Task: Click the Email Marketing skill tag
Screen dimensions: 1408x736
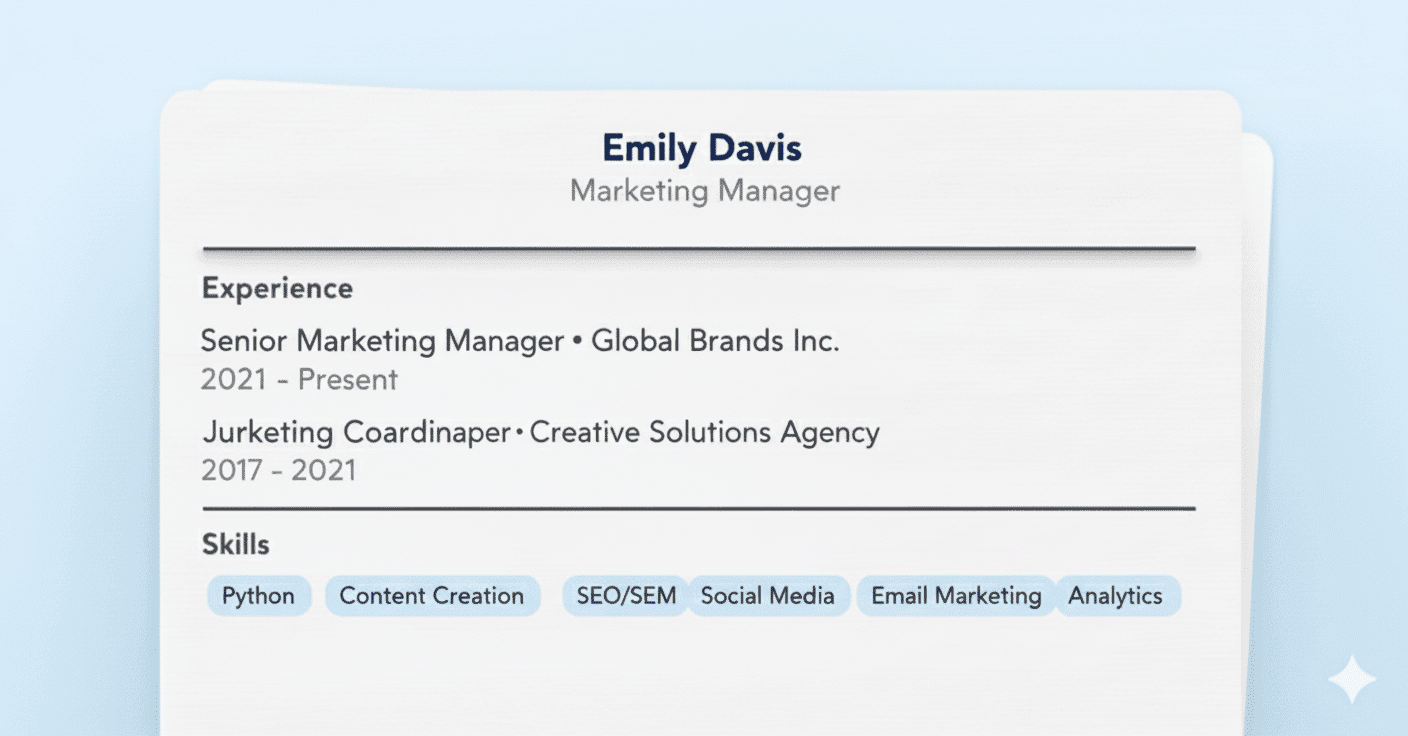Action: point(956,596)
